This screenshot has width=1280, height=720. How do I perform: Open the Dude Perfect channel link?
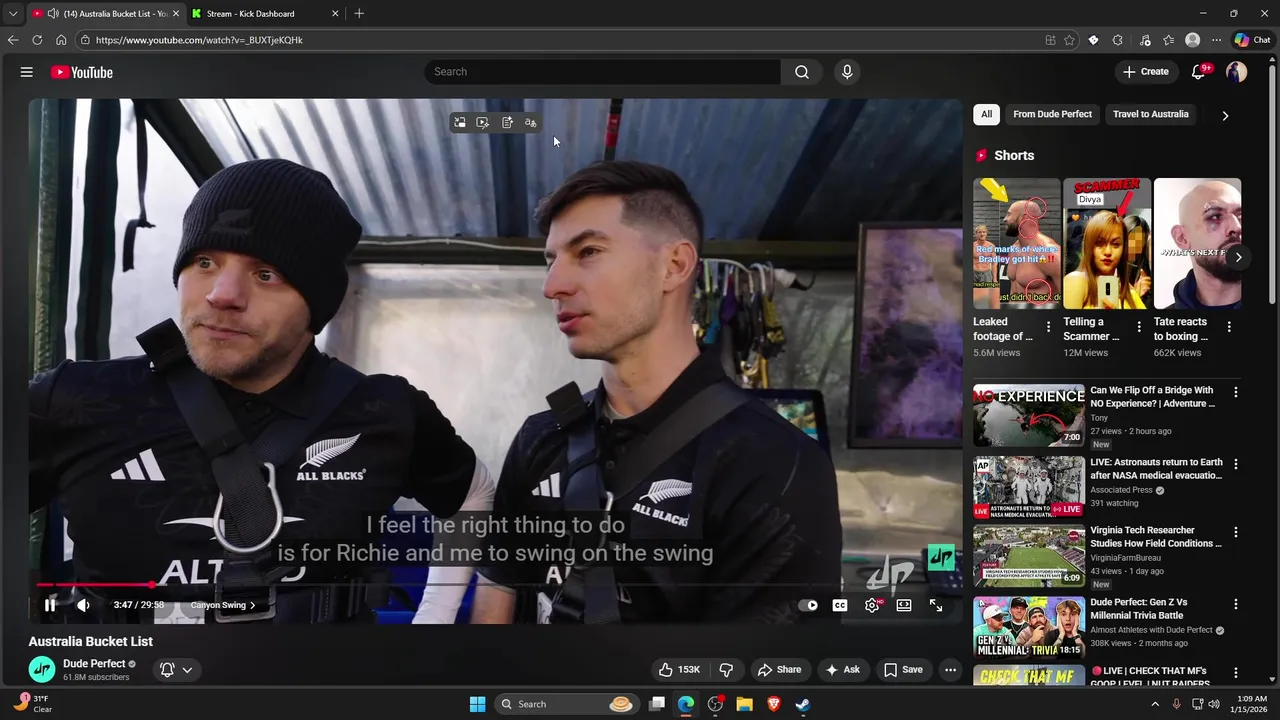pos(94,664)
